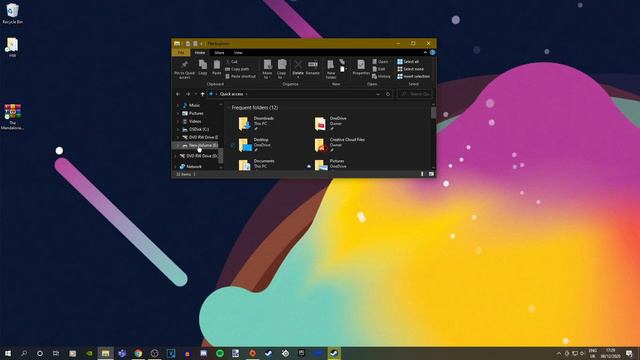This screenshot has width=640, height=360.
Task: Go back using the back arrow
Action: point(178,94)
